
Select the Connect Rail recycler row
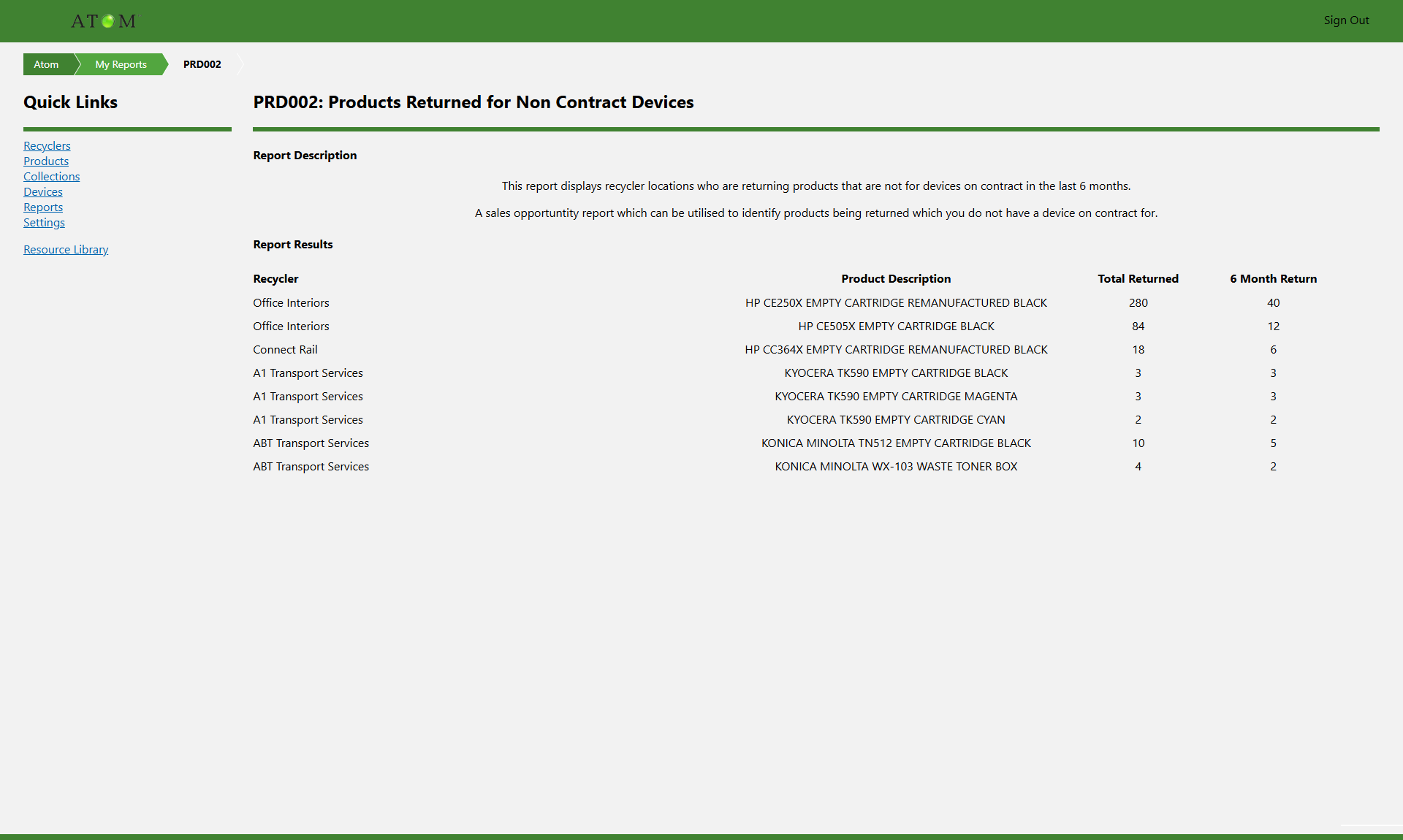[285, 349]
